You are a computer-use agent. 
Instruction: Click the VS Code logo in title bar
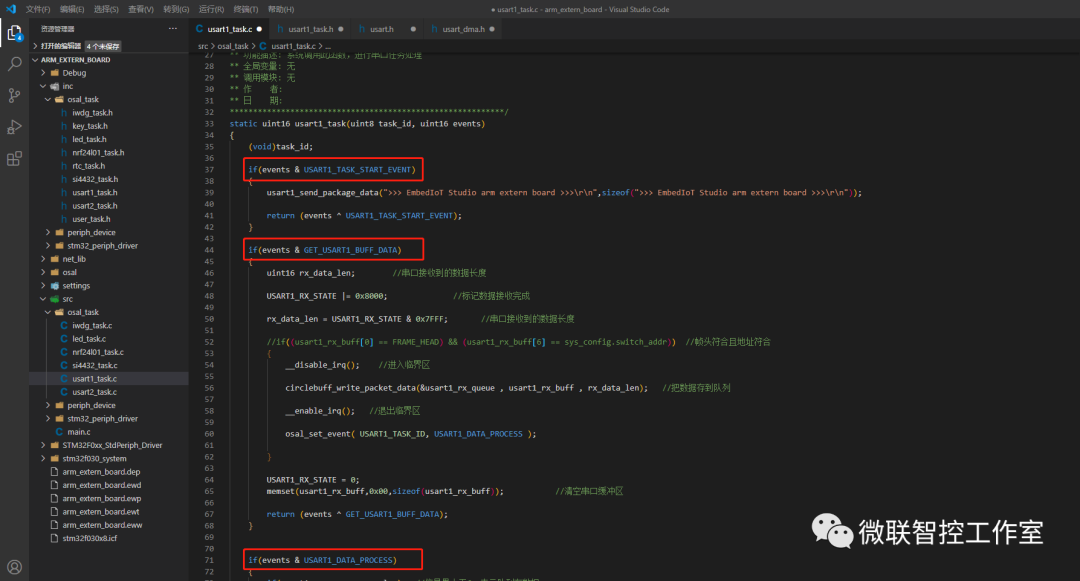coord(10,8)
